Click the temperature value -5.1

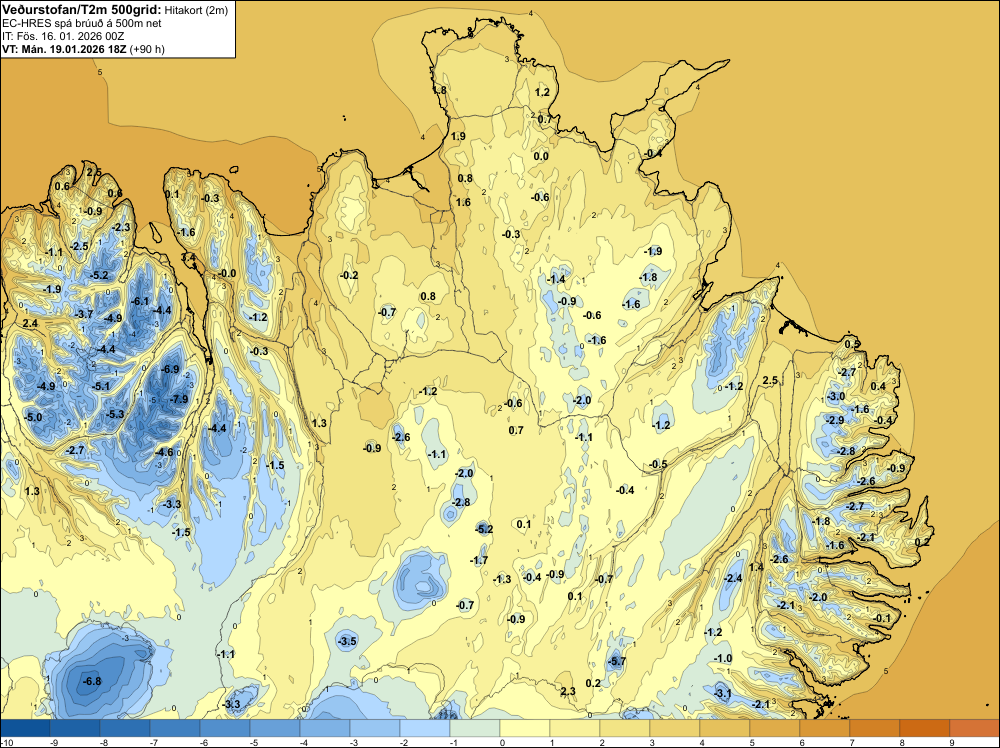(x=101, y=386)
